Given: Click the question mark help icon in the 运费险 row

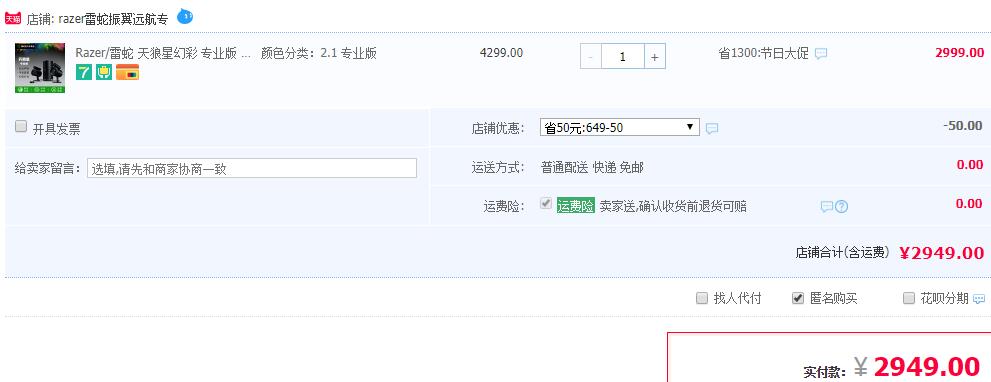Looking at the screenshot, I should tap(841, 206).
